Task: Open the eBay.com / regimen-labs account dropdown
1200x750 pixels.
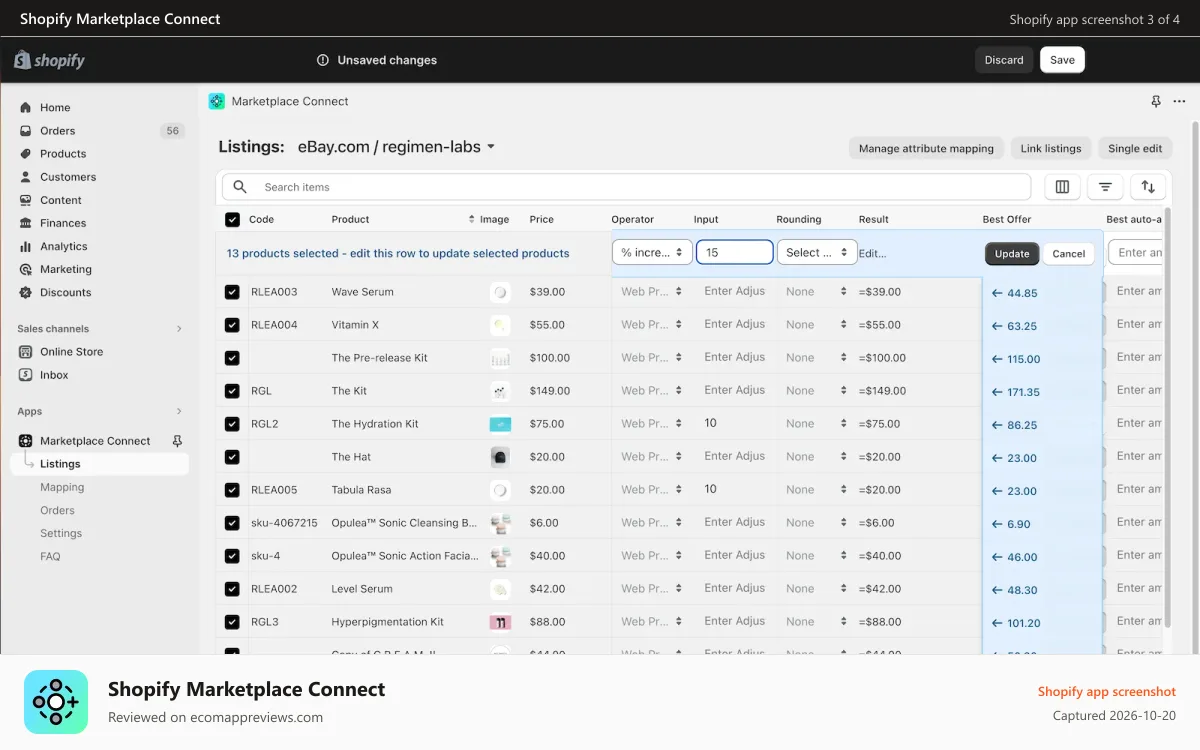Action: 397,147
